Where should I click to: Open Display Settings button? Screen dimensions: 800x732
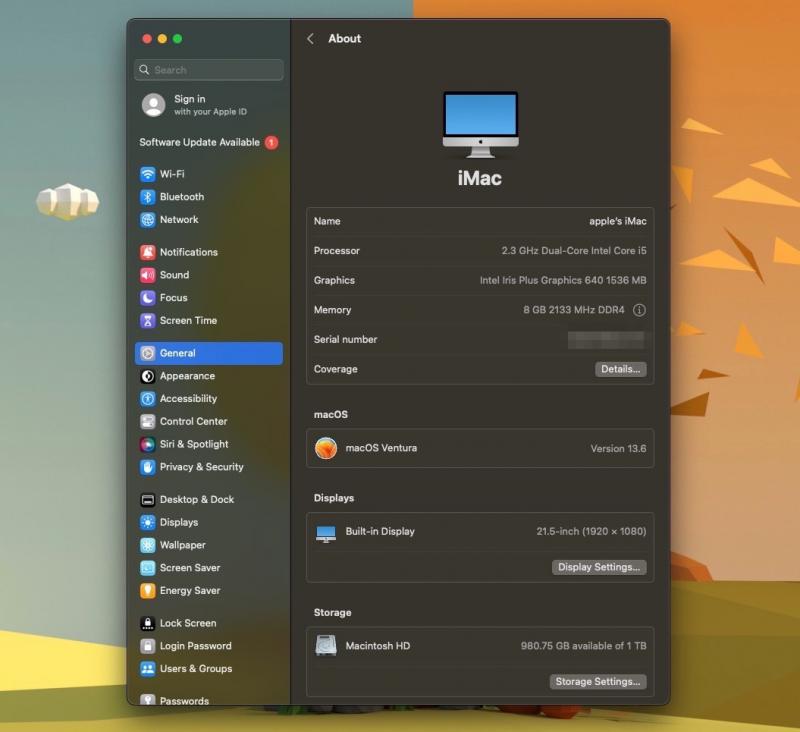click(598, 567)
